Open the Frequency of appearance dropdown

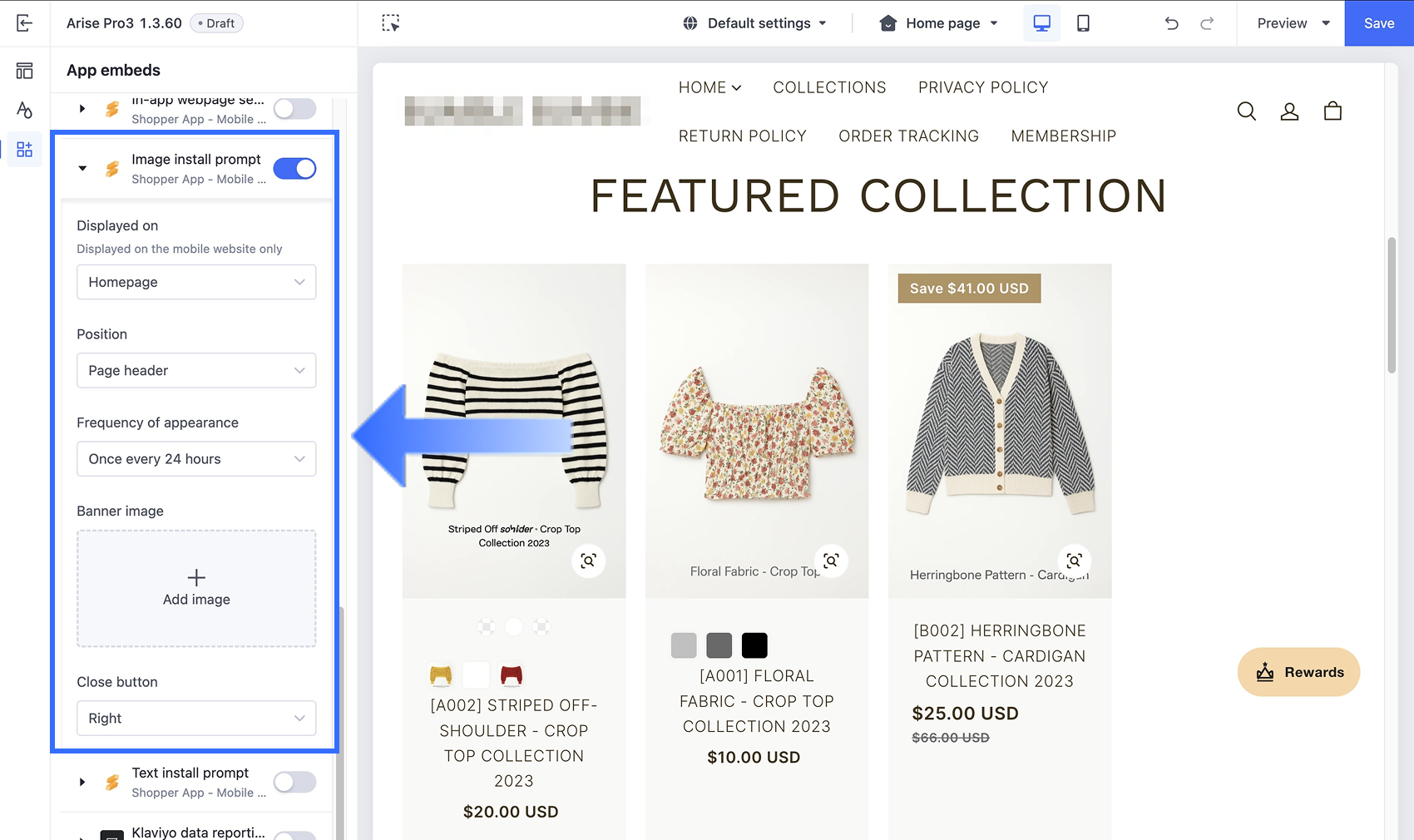point(196,459)
